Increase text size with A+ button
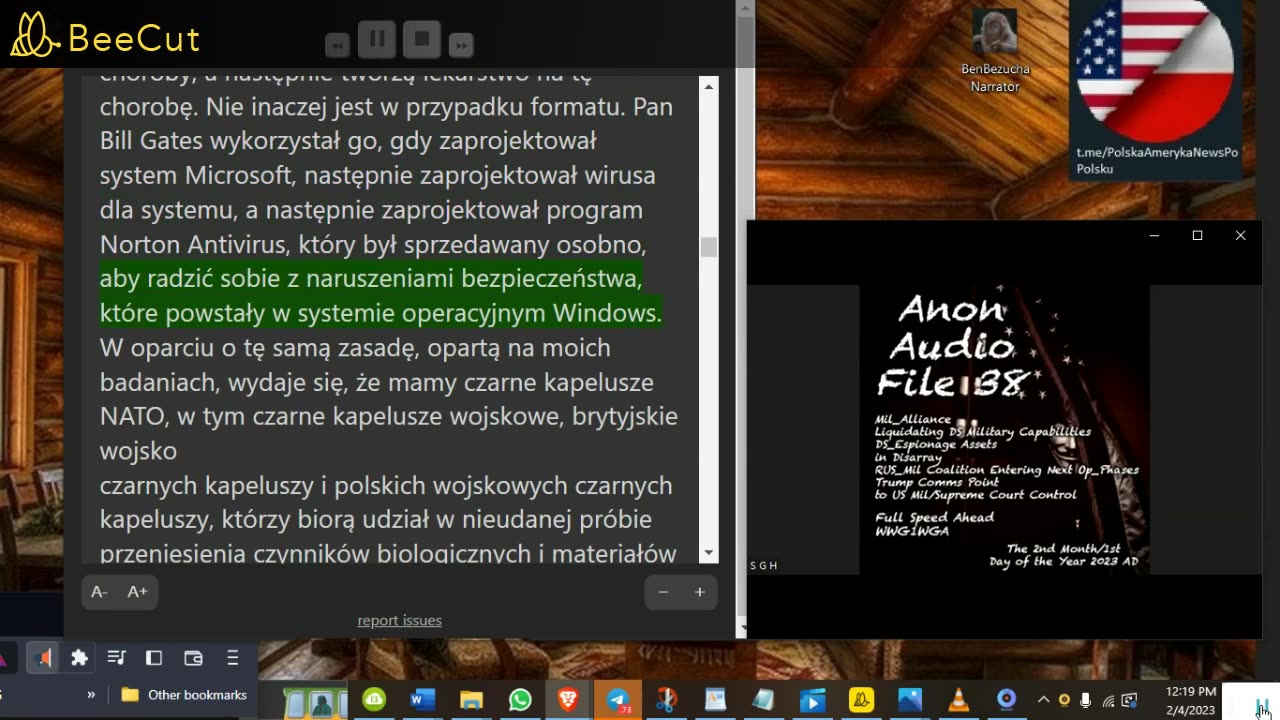 138,592
